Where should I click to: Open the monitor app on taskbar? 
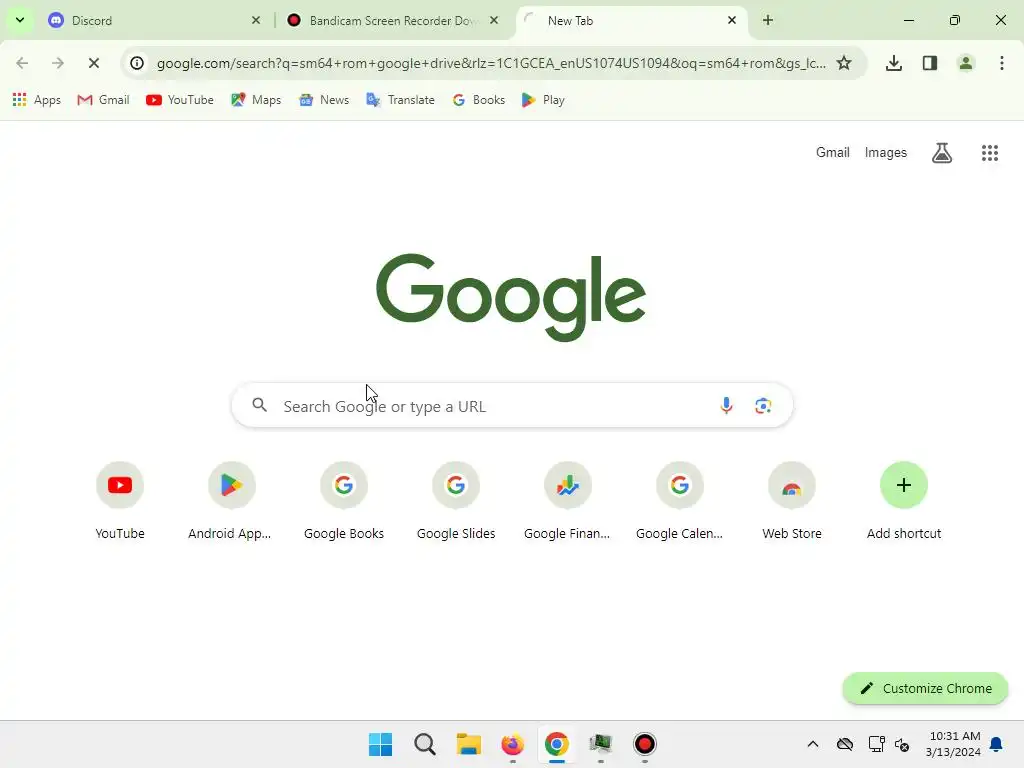601,744
